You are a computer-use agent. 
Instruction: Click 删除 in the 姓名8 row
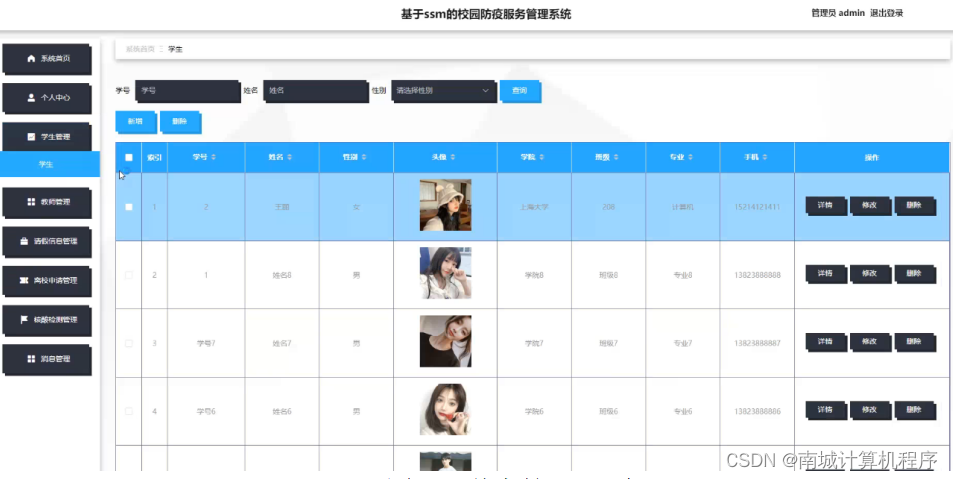pos(914,274)
